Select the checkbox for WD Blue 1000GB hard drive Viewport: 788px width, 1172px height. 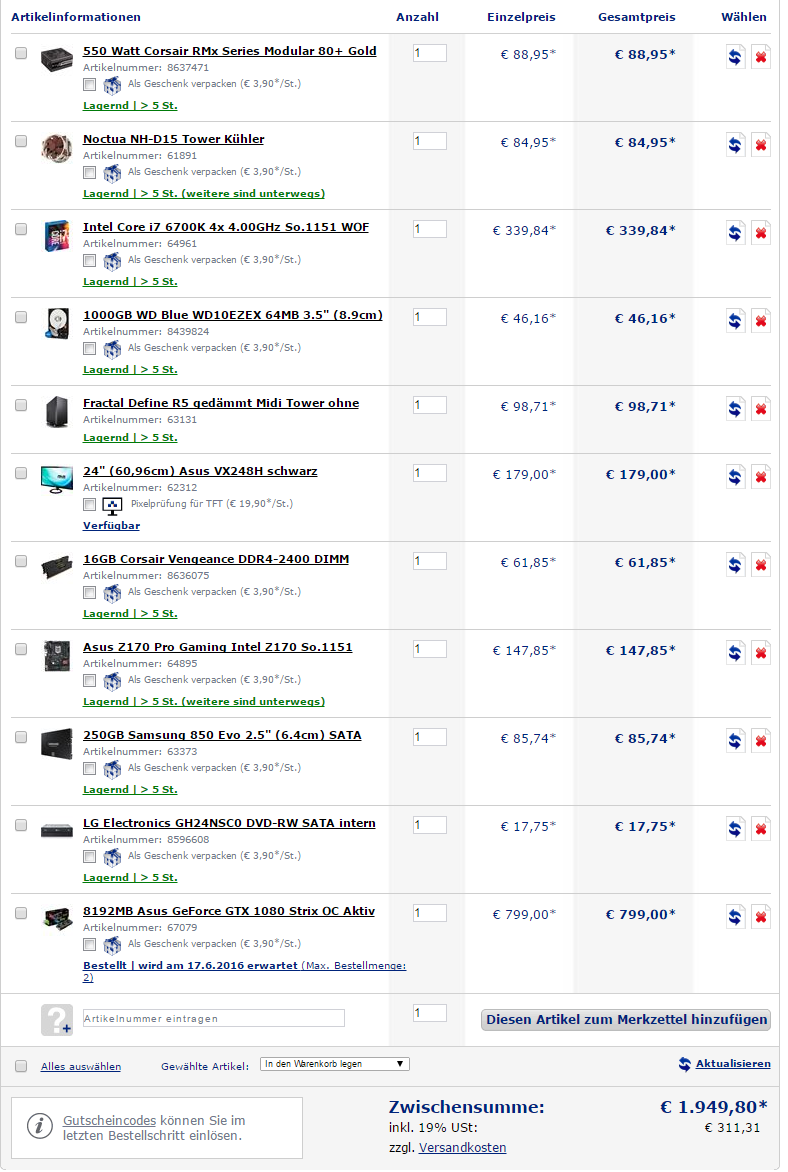pos(21,317)
